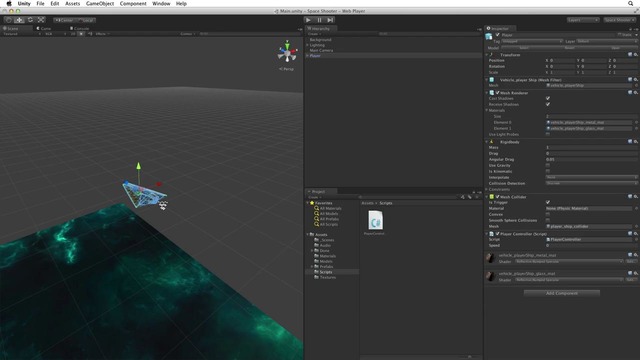The height and width of the screenshot is (360, 640).
Task: Open the Component menu
Action: coord(133,3)
